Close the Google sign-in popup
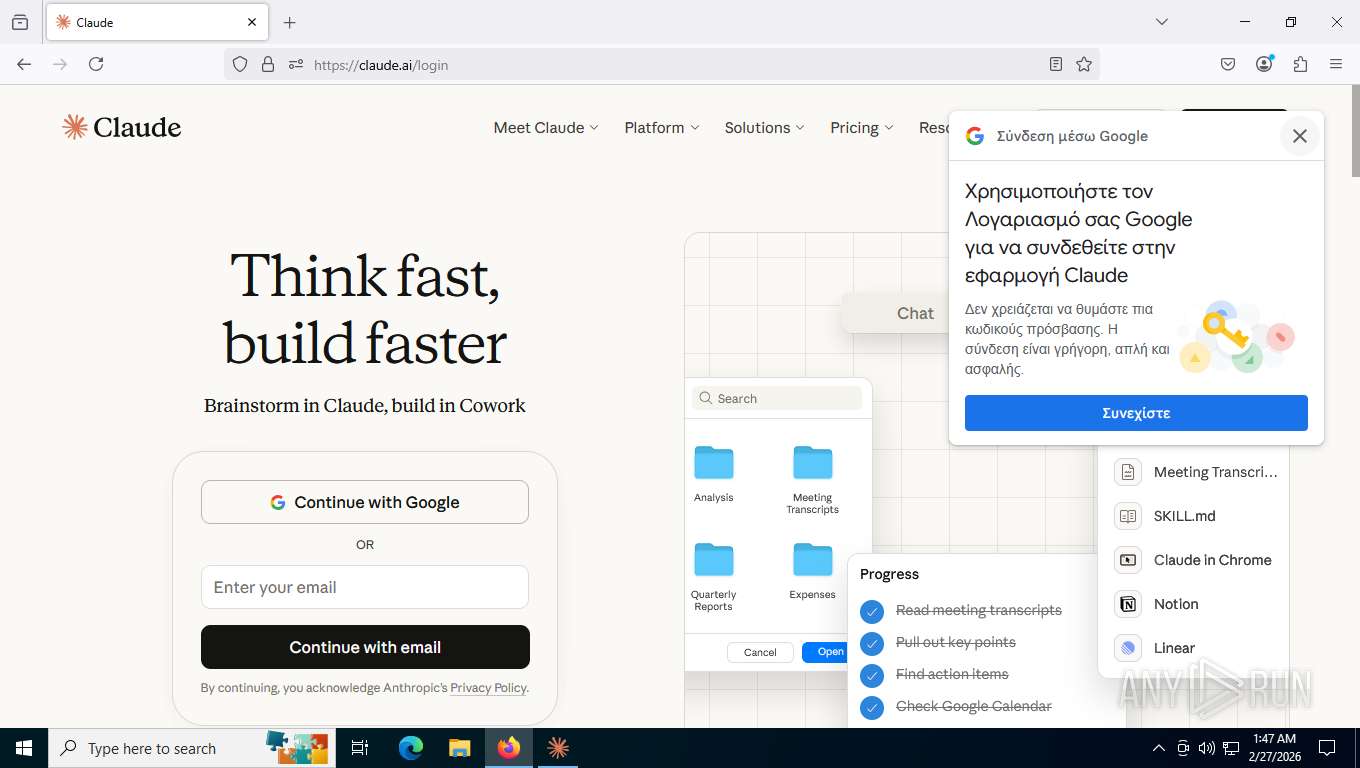 1300,136
